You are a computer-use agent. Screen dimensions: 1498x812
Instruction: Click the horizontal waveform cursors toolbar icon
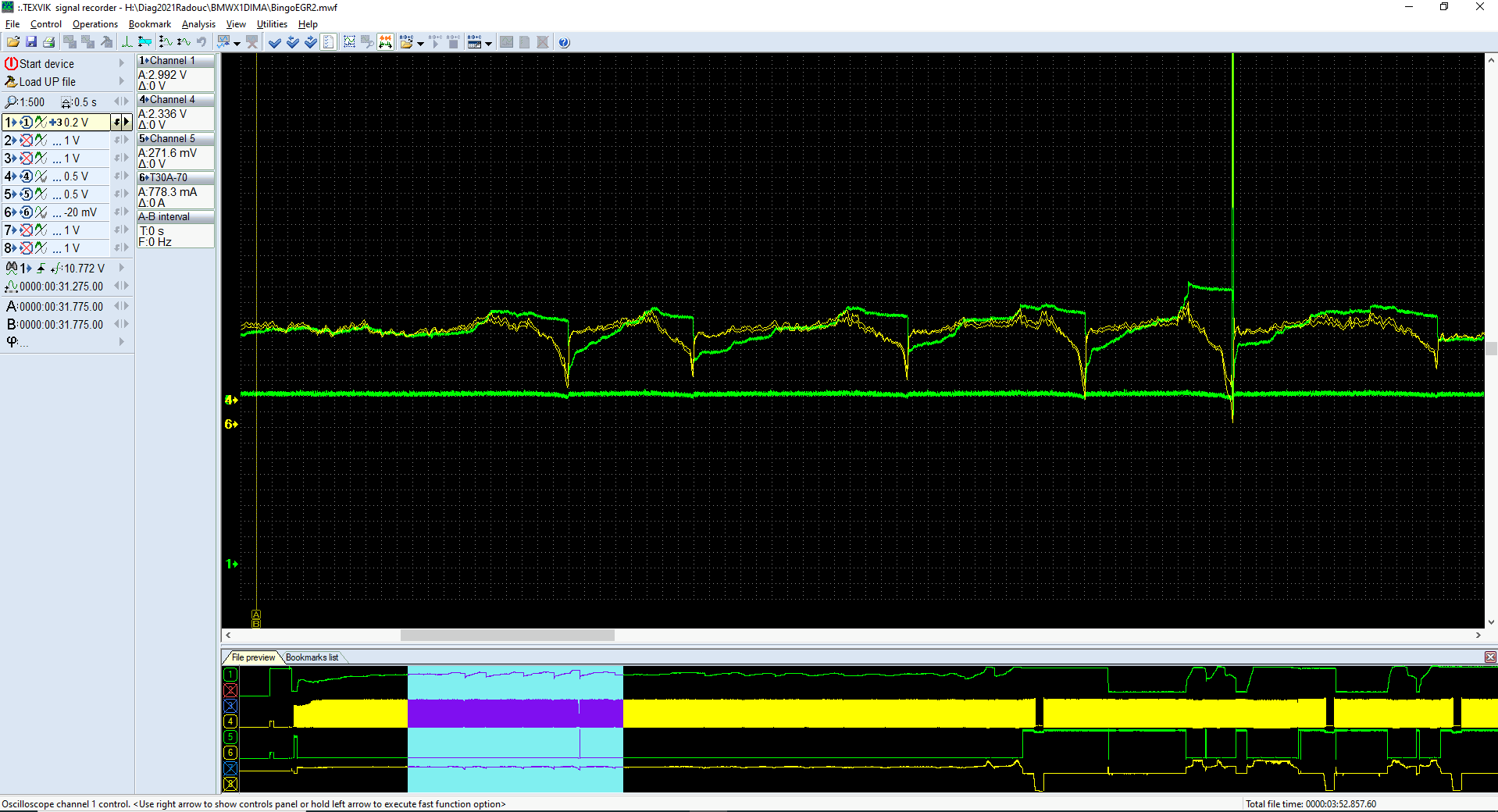coord(184,42)
